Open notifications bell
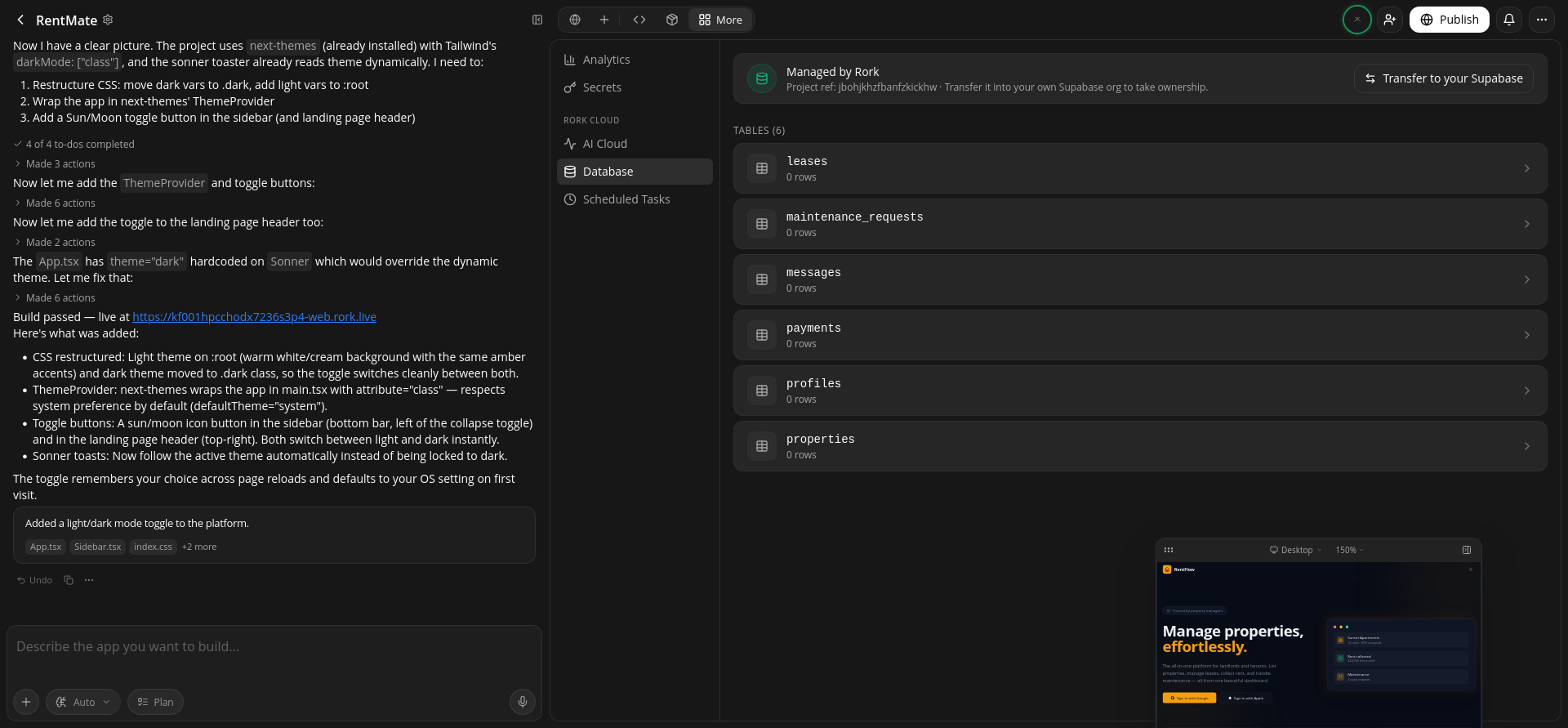Viewport: 1568px width, 728px height. coord(1509,20)
